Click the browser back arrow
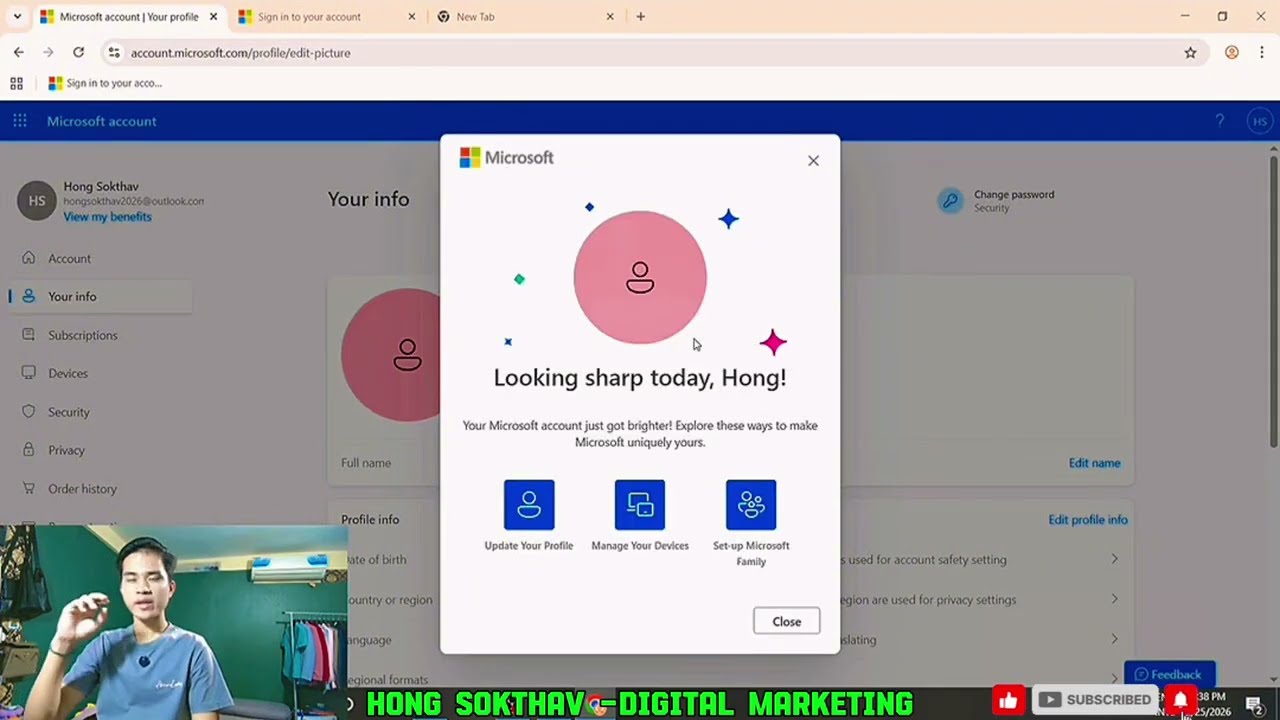This screenshot has width=1280, height=720. pos(18,52)
